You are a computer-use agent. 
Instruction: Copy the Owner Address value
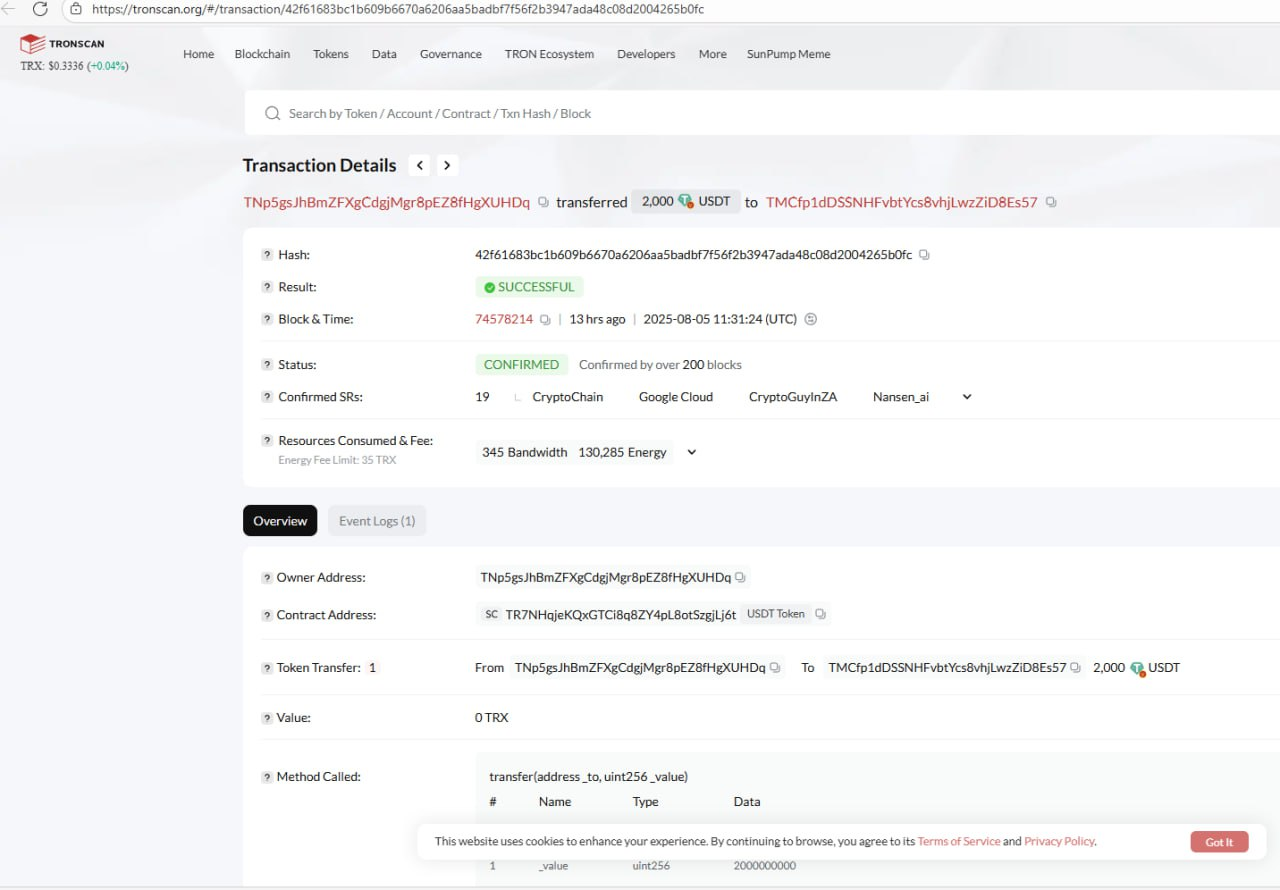[740, 578]
